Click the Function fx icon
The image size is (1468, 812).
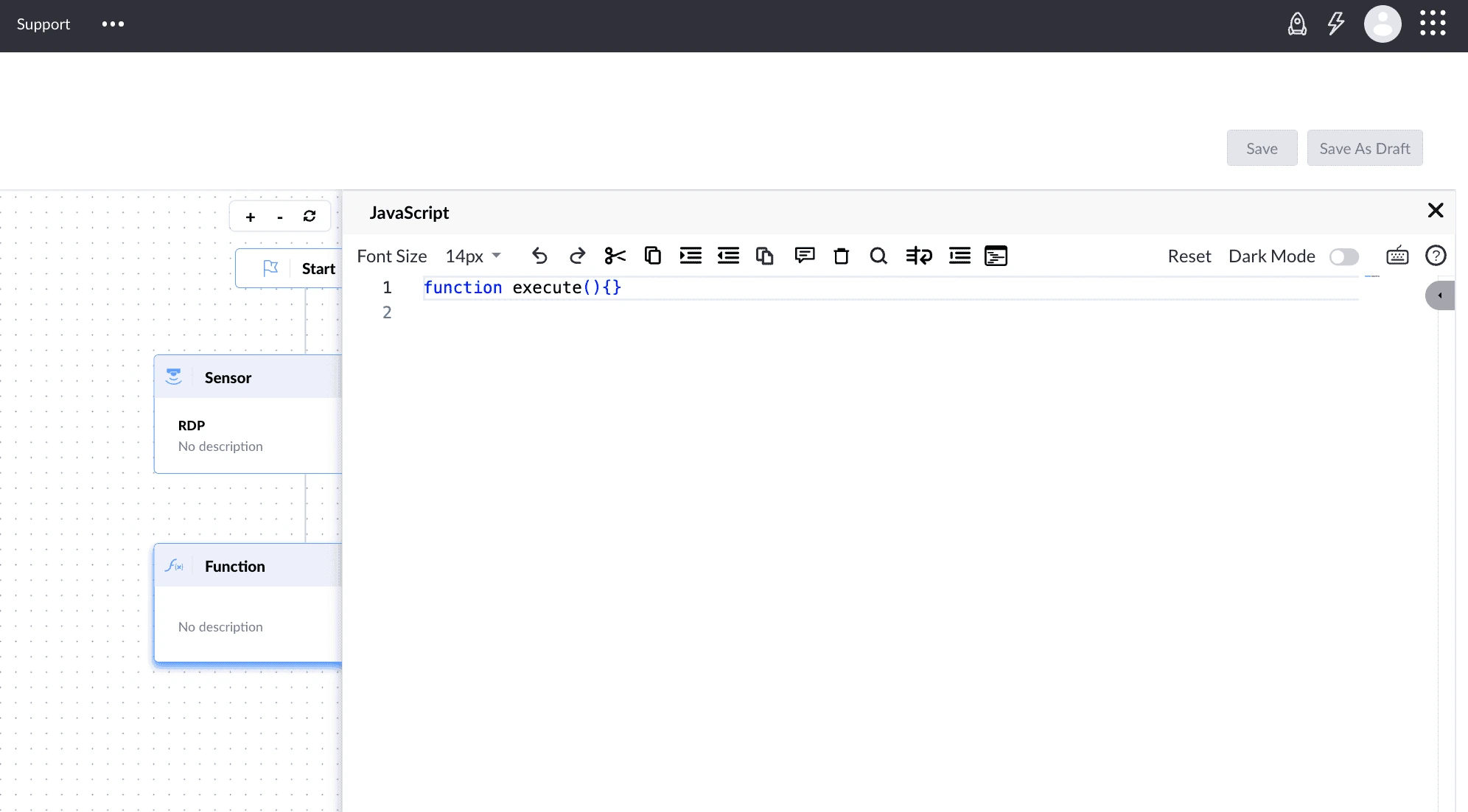[175, 566]
